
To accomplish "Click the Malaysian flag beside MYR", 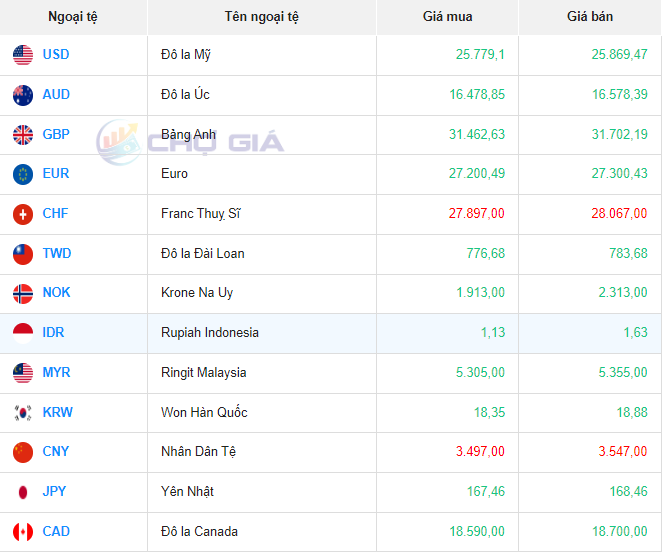I will click(23, 373).
